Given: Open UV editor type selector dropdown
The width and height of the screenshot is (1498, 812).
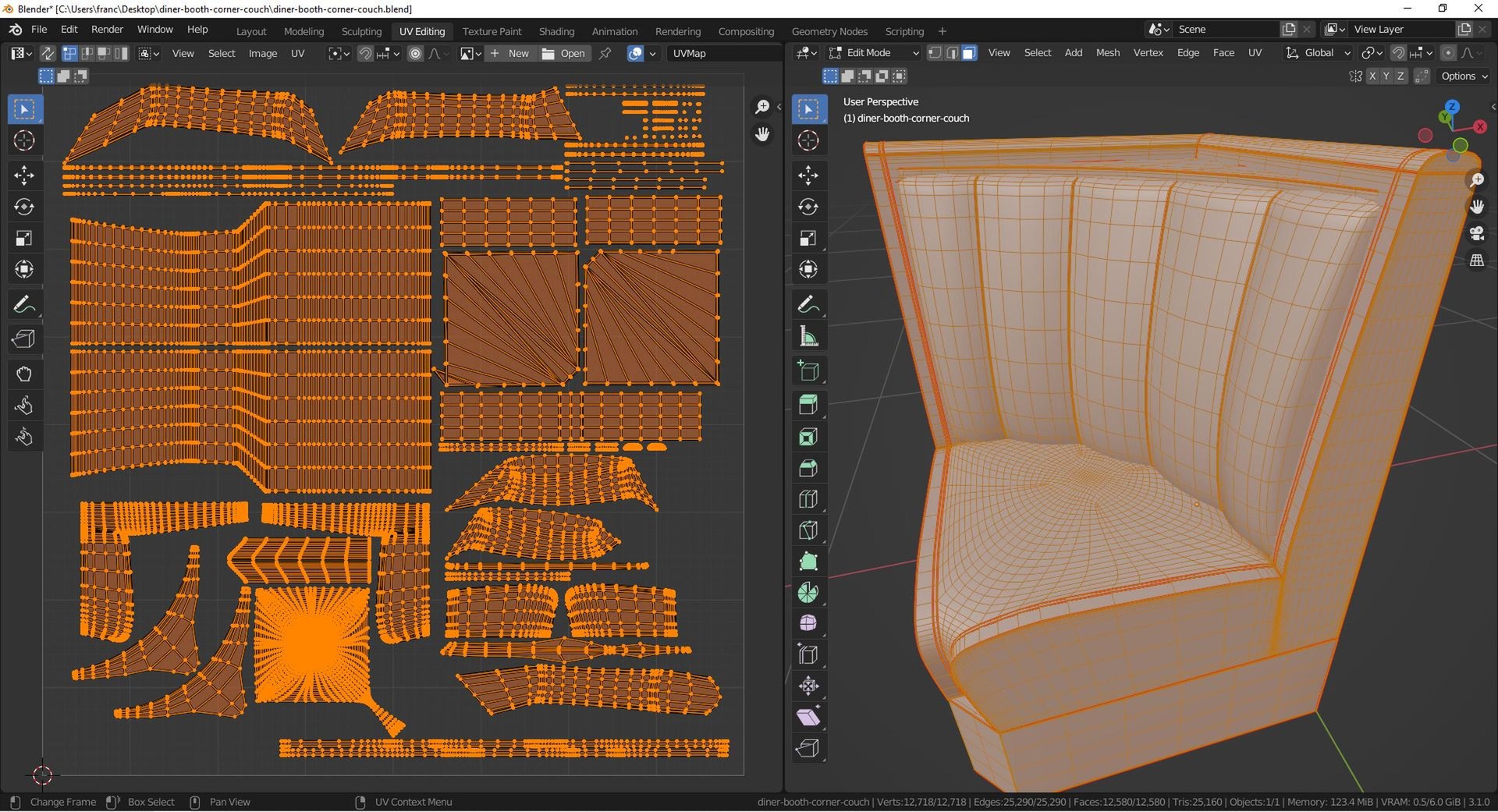Looking at the screenshot, I should tap(20, 53).
